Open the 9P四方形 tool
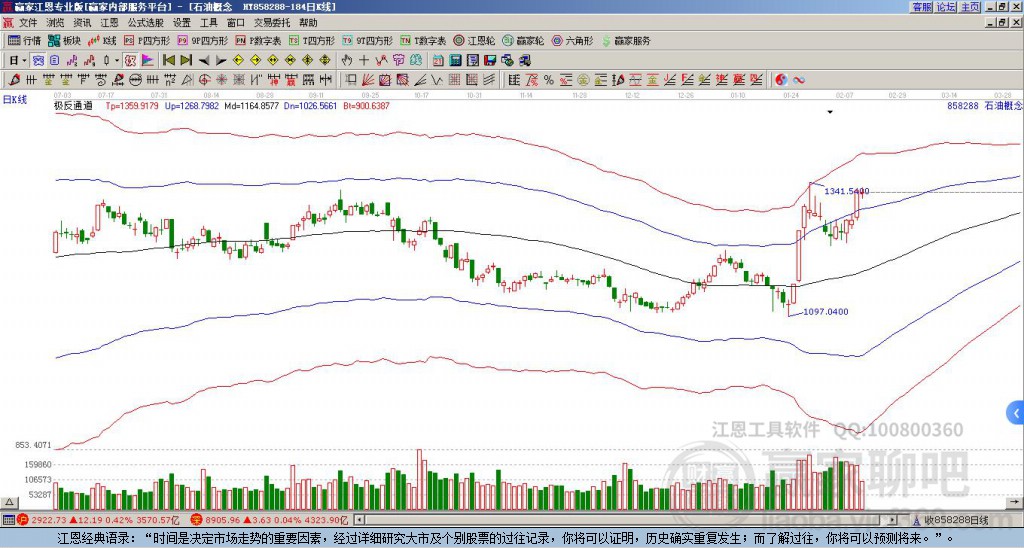Image resolution: width=1024 pixels, height=548 pixels. point(202,40)
